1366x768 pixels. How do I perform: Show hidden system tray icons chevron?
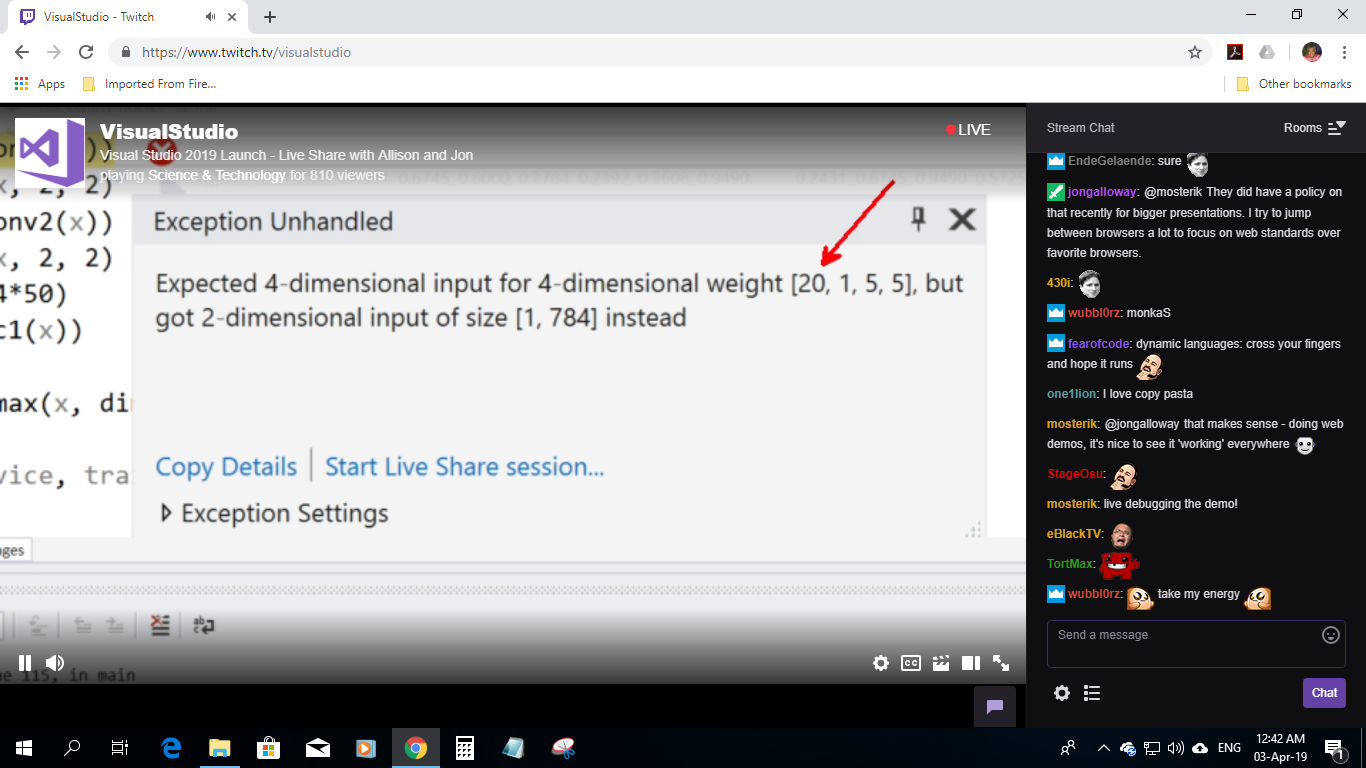click(1104, 747)
